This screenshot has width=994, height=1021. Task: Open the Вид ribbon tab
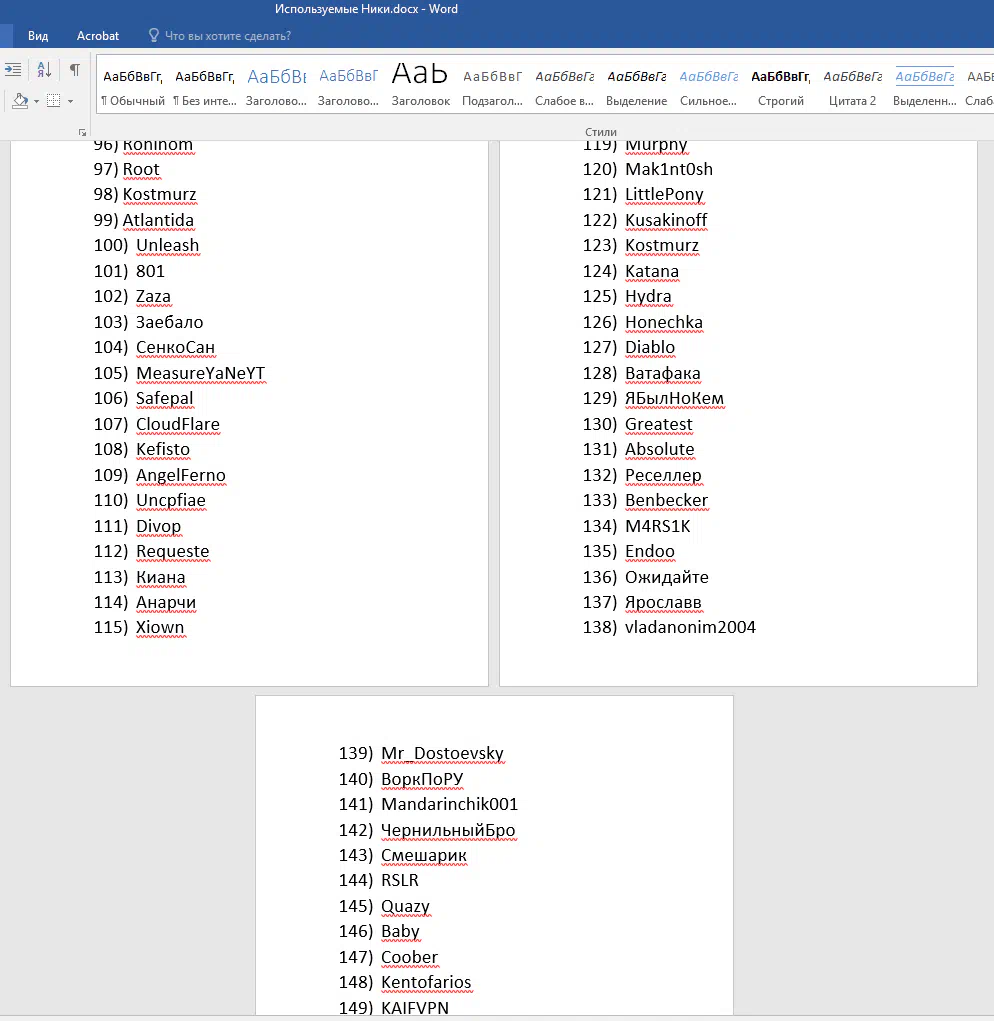(38, 36)
